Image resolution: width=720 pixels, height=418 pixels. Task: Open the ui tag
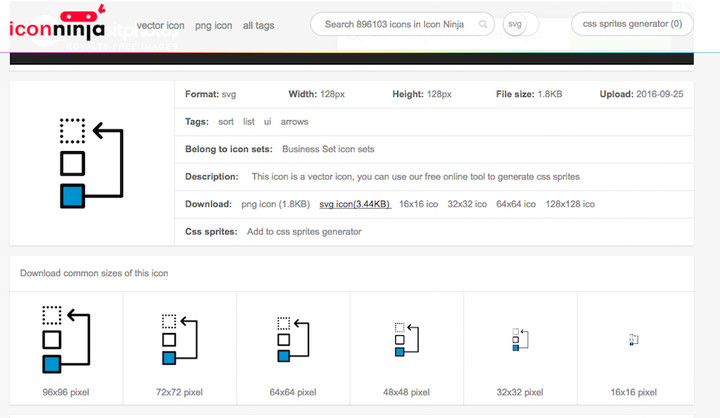click(267, 122)
